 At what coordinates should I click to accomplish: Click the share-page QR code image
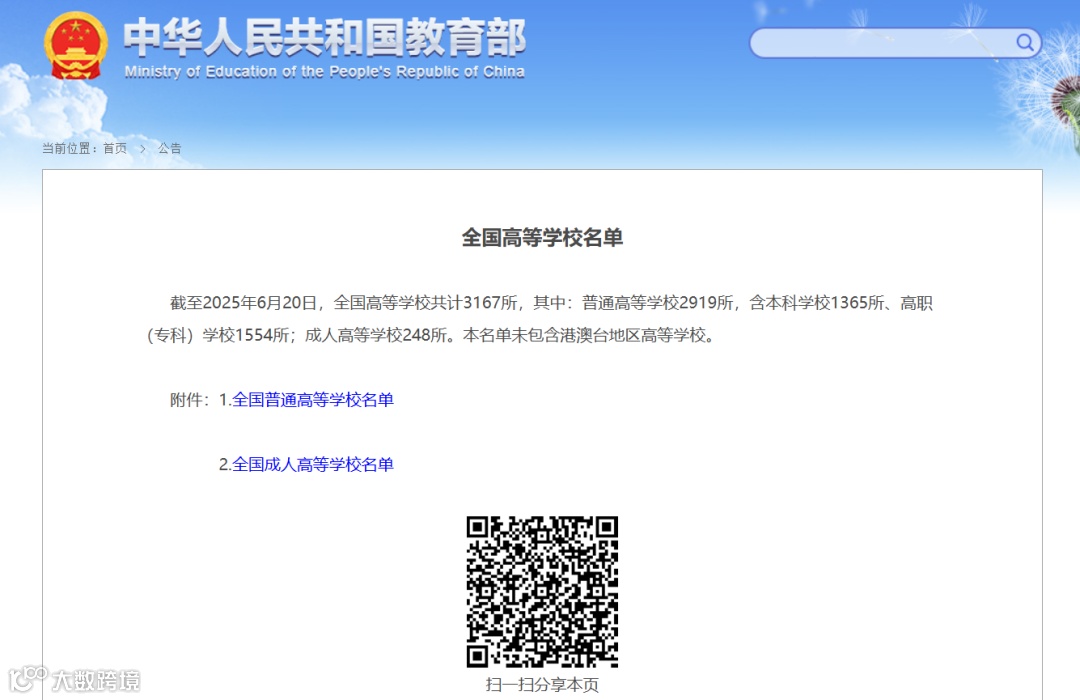(x=542, y=592)
